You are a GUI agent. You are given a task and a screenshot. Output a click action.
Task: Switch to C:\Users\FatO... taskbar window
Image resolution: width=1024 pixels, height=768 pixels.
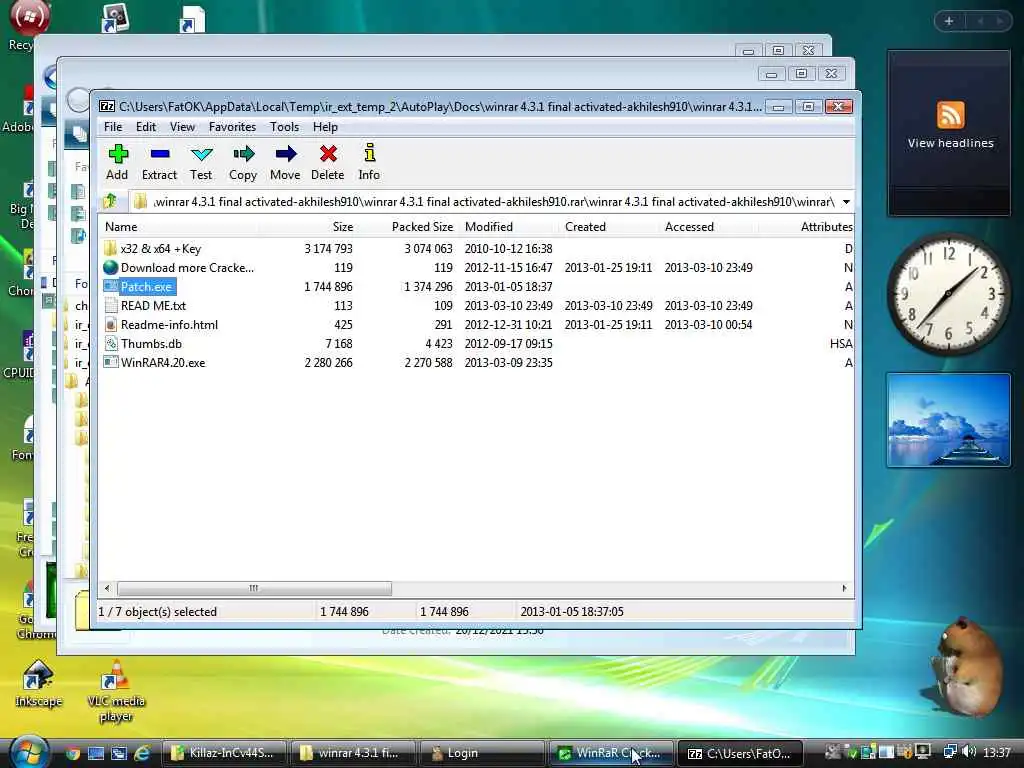pyautogui.click(x=741, y=753)
